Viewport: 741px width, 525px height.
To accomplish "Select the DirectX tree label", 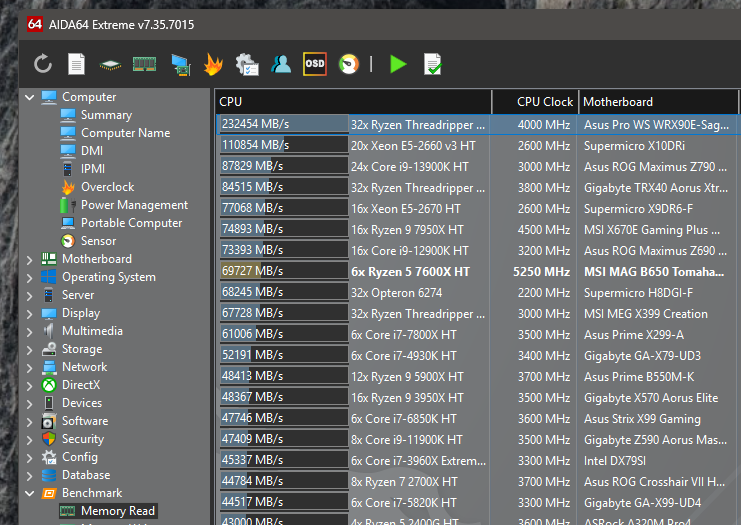I will pyautogui.click(x=81, y=385).
